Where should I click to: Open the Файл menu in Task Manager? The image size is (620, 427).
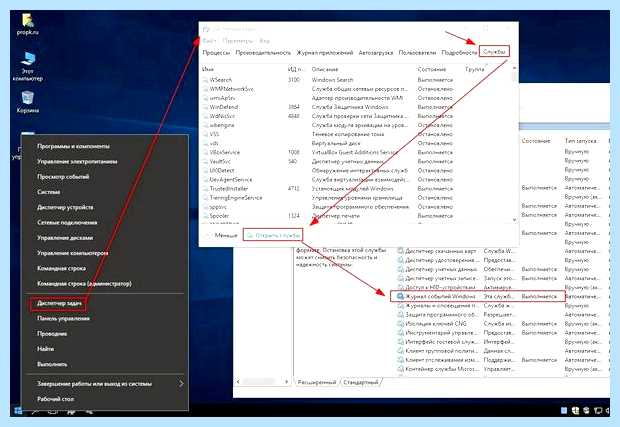tap(209, 41)
